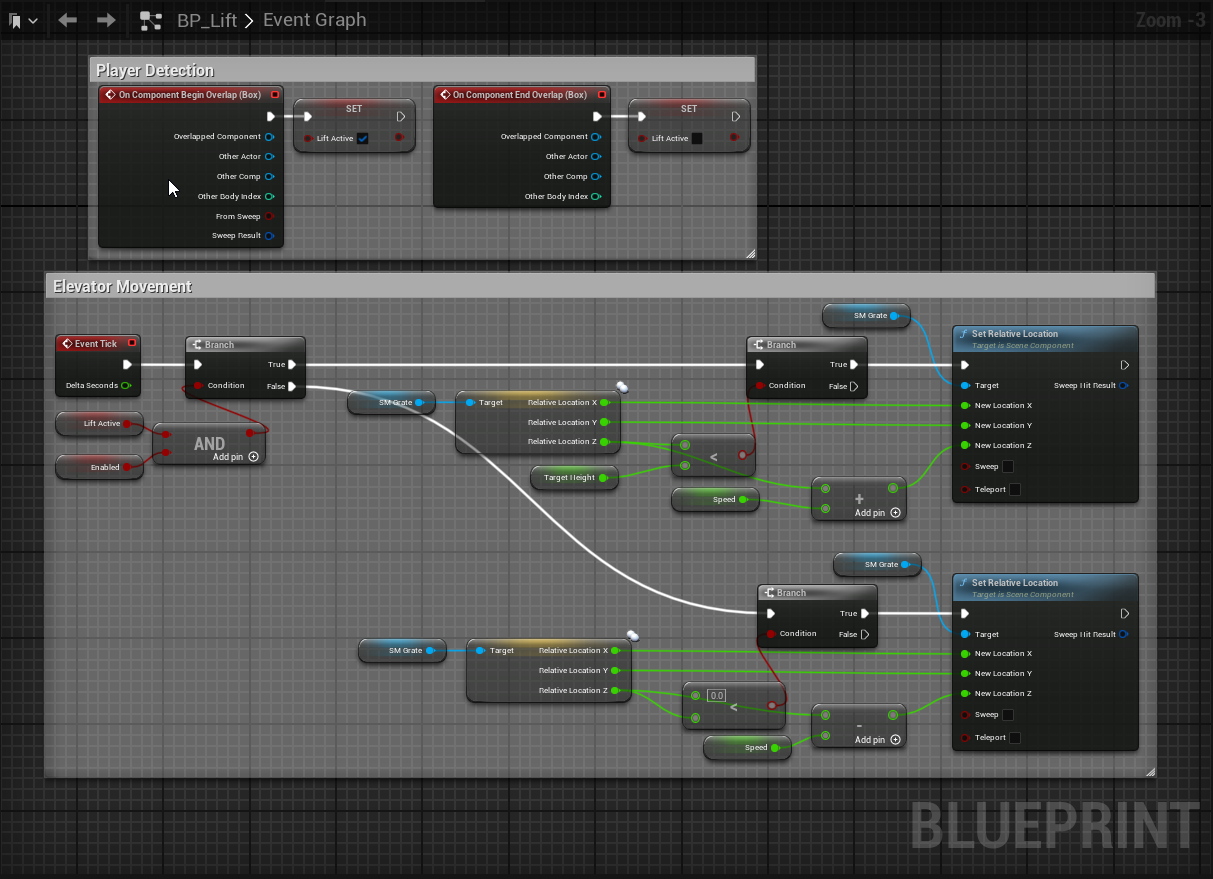Click the Event Tick diamond event icon

tap(67, 344)
